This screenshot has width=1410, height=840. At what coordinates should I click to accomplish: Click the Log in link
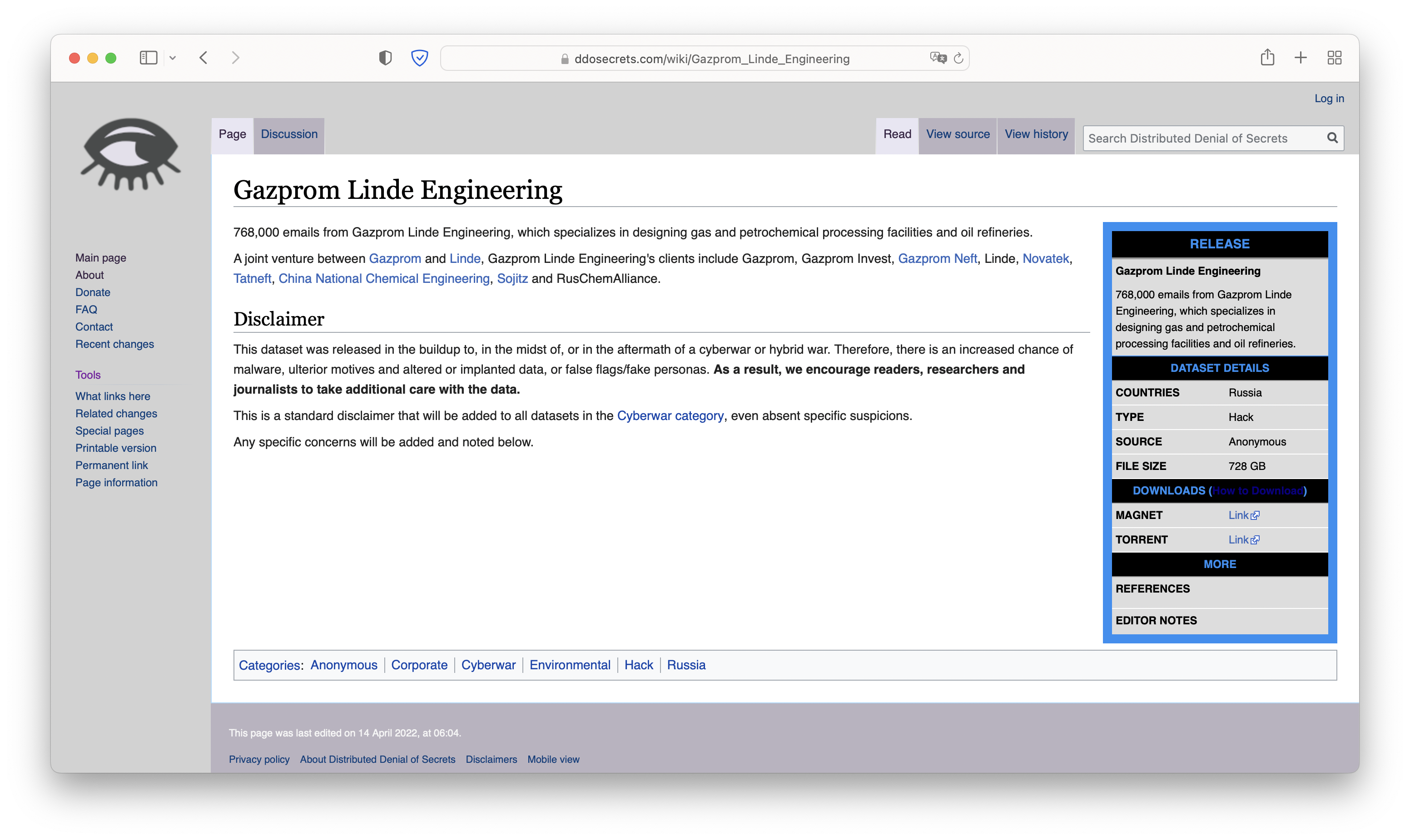point(1328,99)
